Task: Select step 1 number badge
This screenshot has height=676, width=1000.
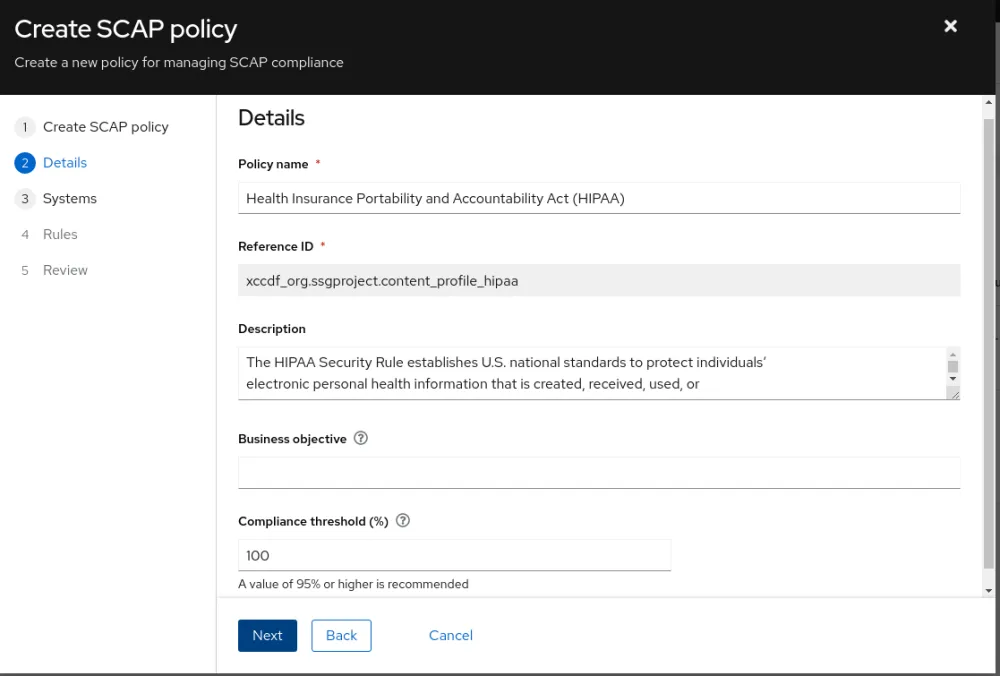Action: 25,127
